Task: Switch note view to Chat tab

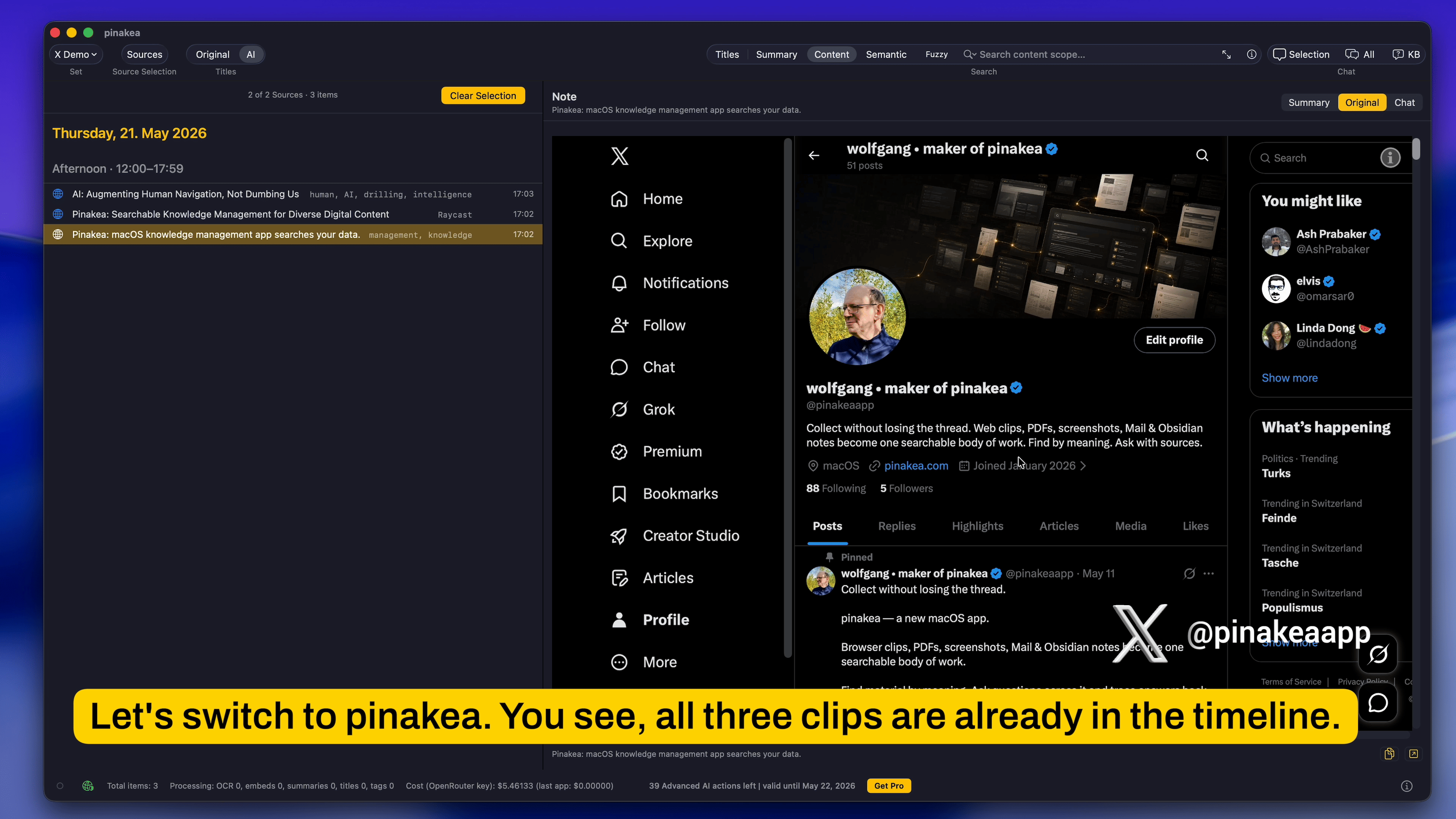Action: click(1404, 102)
